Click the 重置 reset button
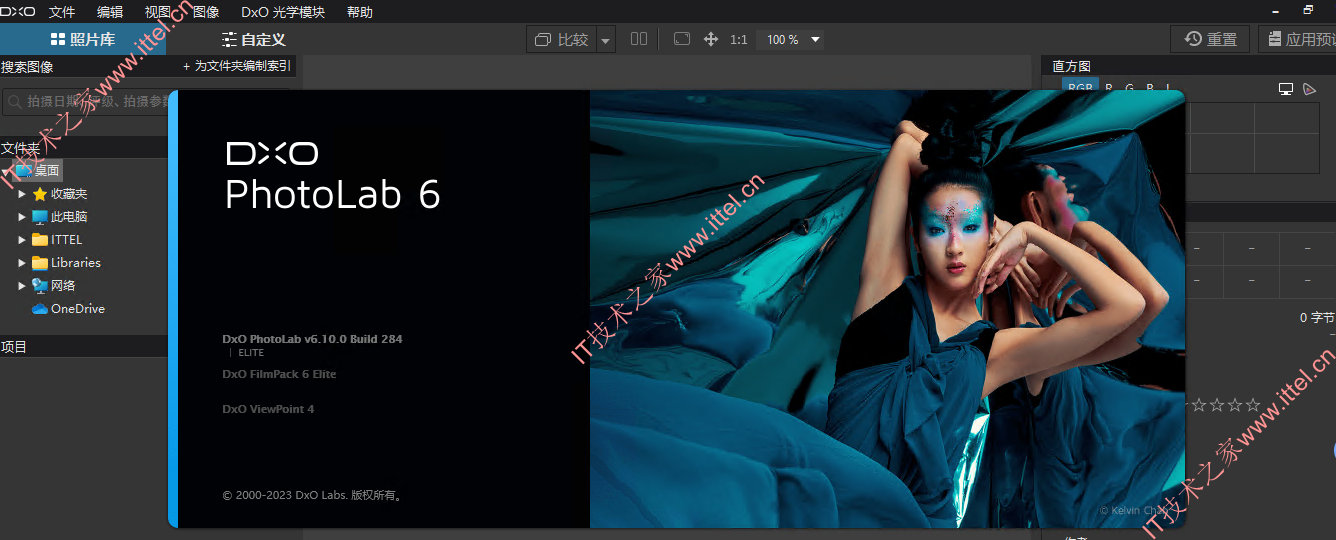The height and width of the screenshot is (540, 1336). (x=1211, y=40)
